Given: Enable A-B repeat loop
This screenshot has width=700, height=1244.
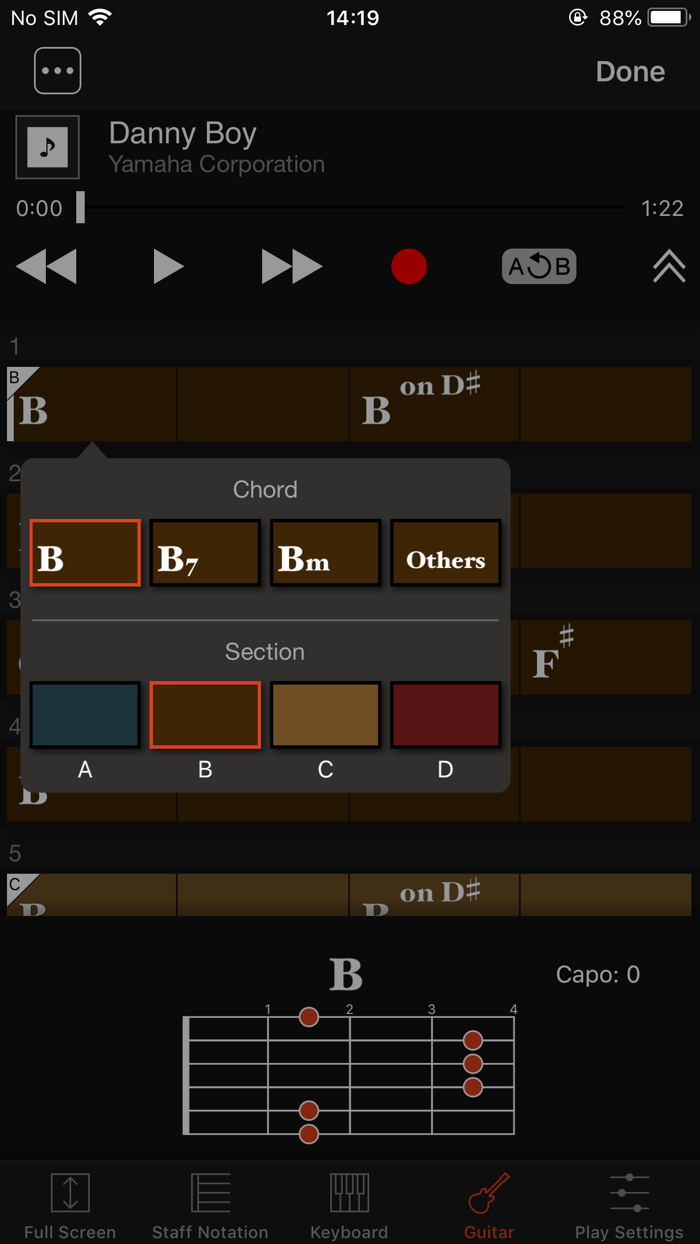Looking at the screenshot, I should 538,266.
